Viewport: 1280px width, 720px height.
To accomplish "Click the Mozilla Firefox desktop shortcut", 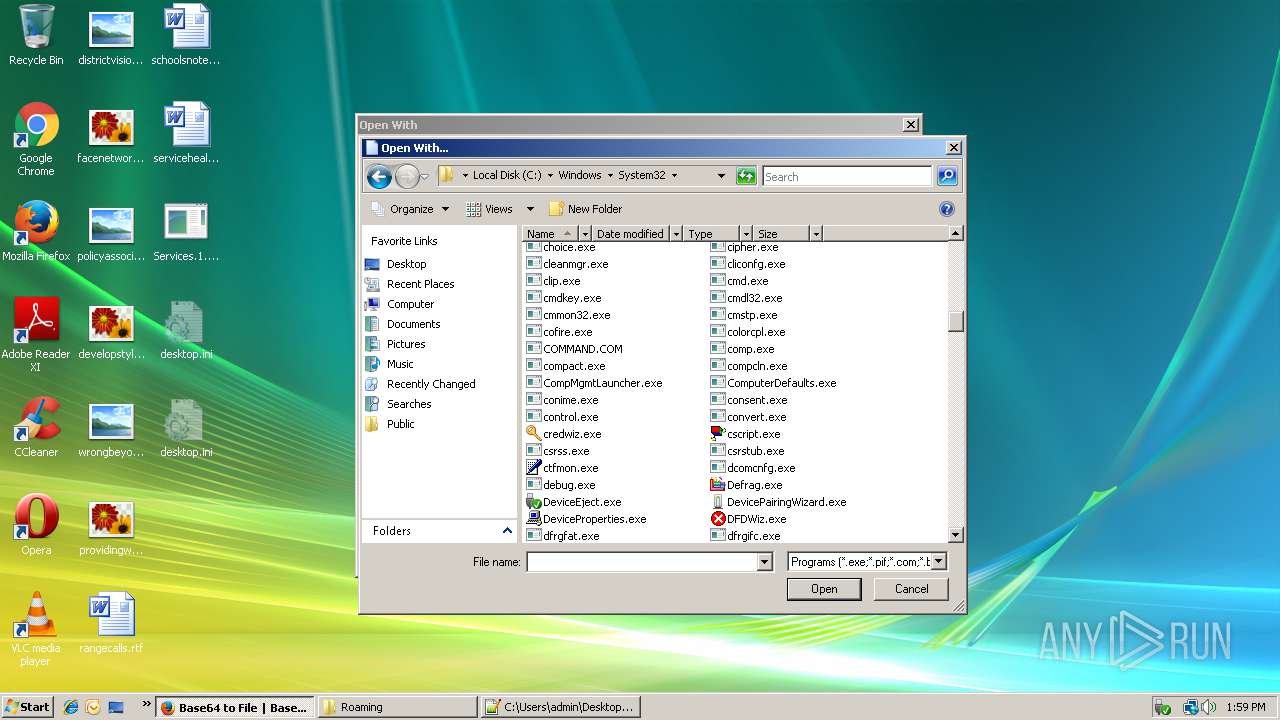I will click(36, 231).
